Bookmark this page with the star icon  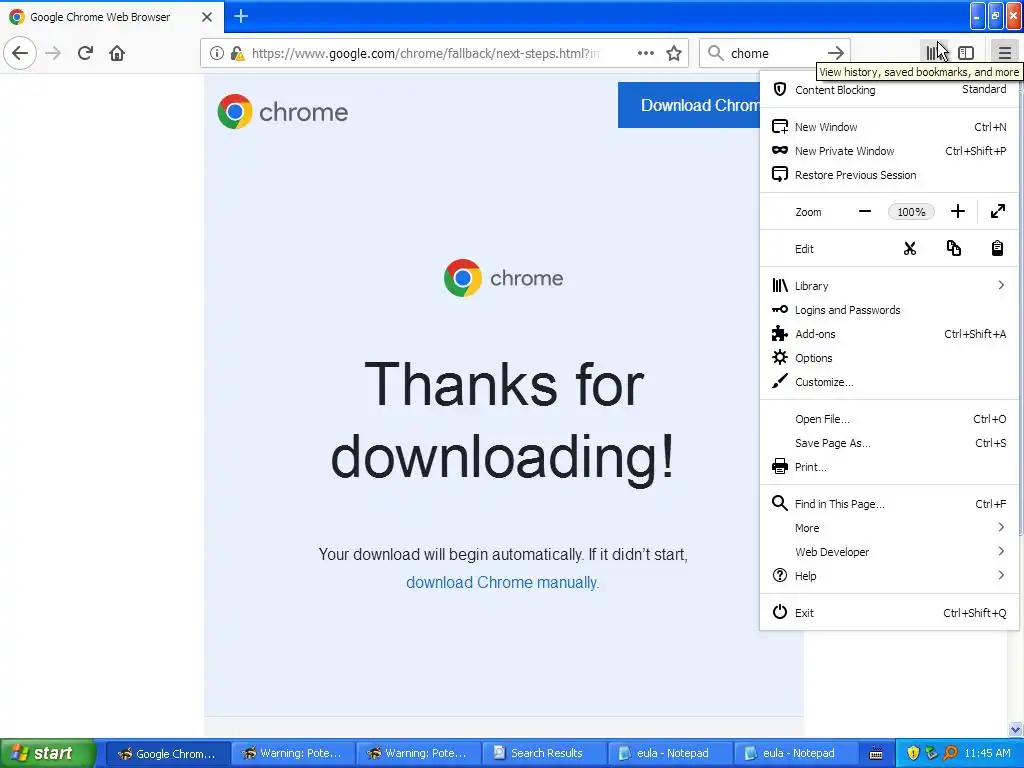pos(674,53)
